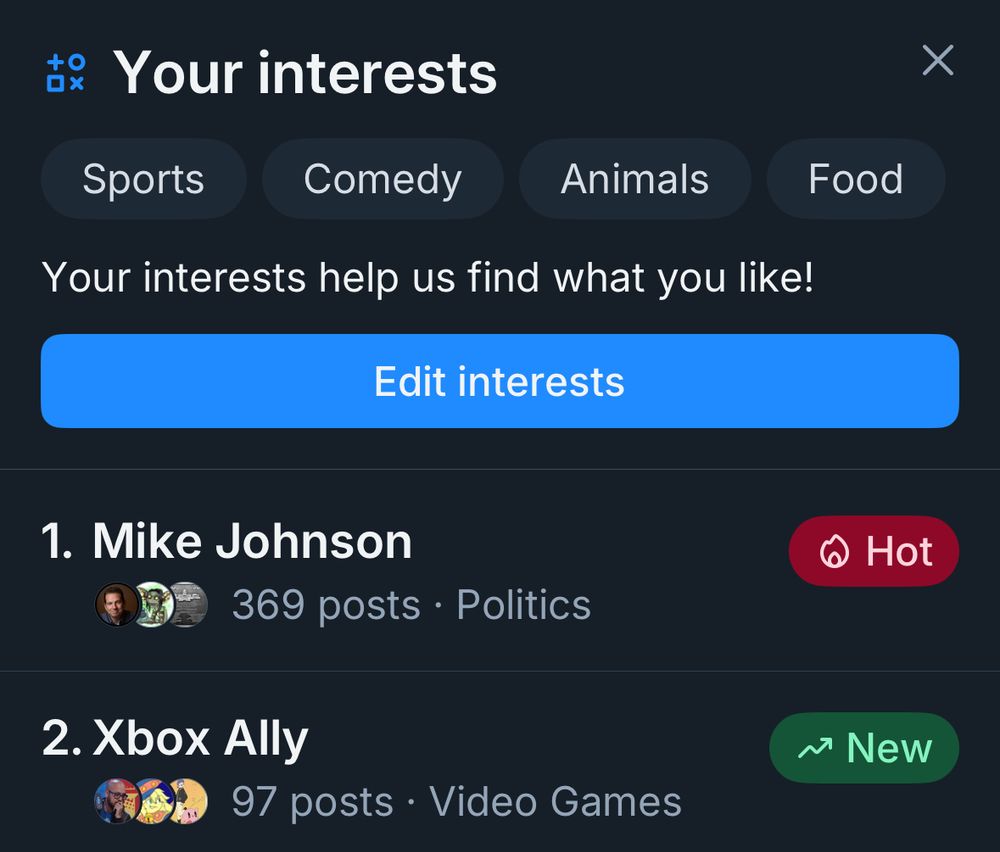Open the 369 posts link for Mike Johnson
The height and width of the screenshot is (852, 1000).
(325, 604)
